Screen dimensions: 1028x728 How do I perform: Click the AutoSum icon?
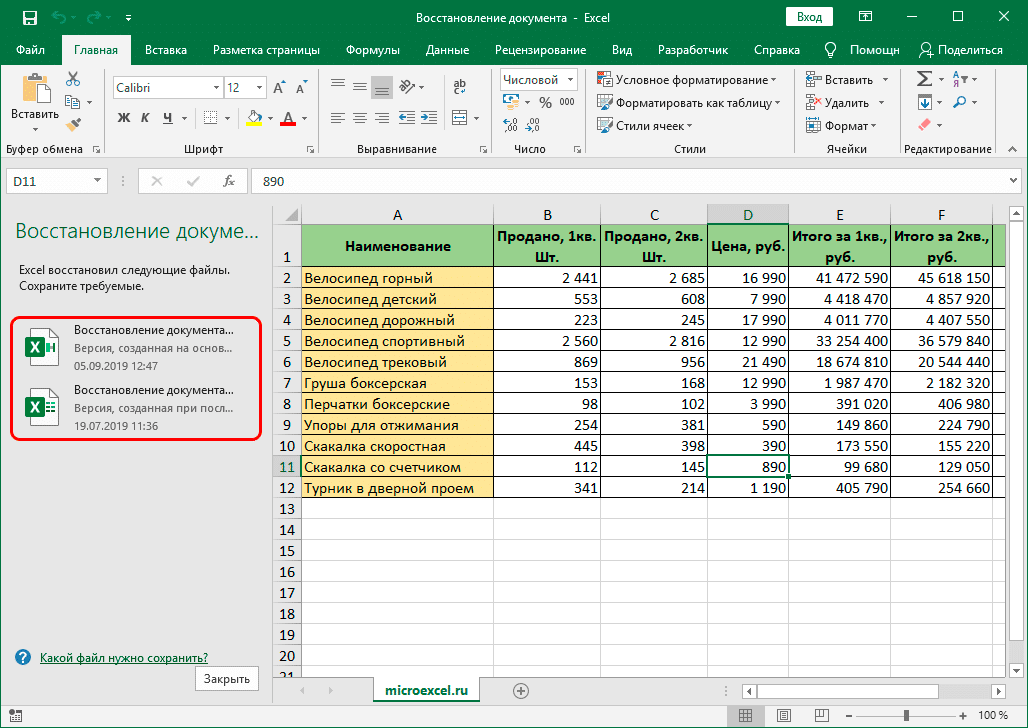pos(921,77)
